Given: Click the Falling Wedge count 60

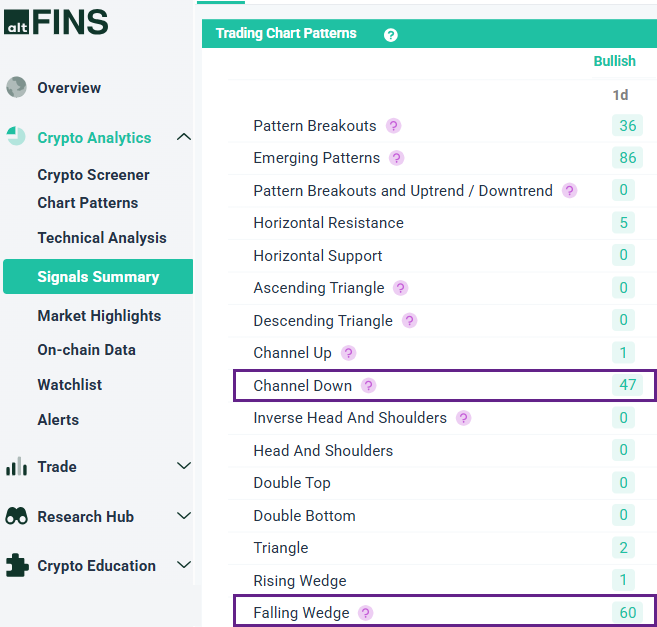Looking at the screenshot, I should (x=627, y=613).
